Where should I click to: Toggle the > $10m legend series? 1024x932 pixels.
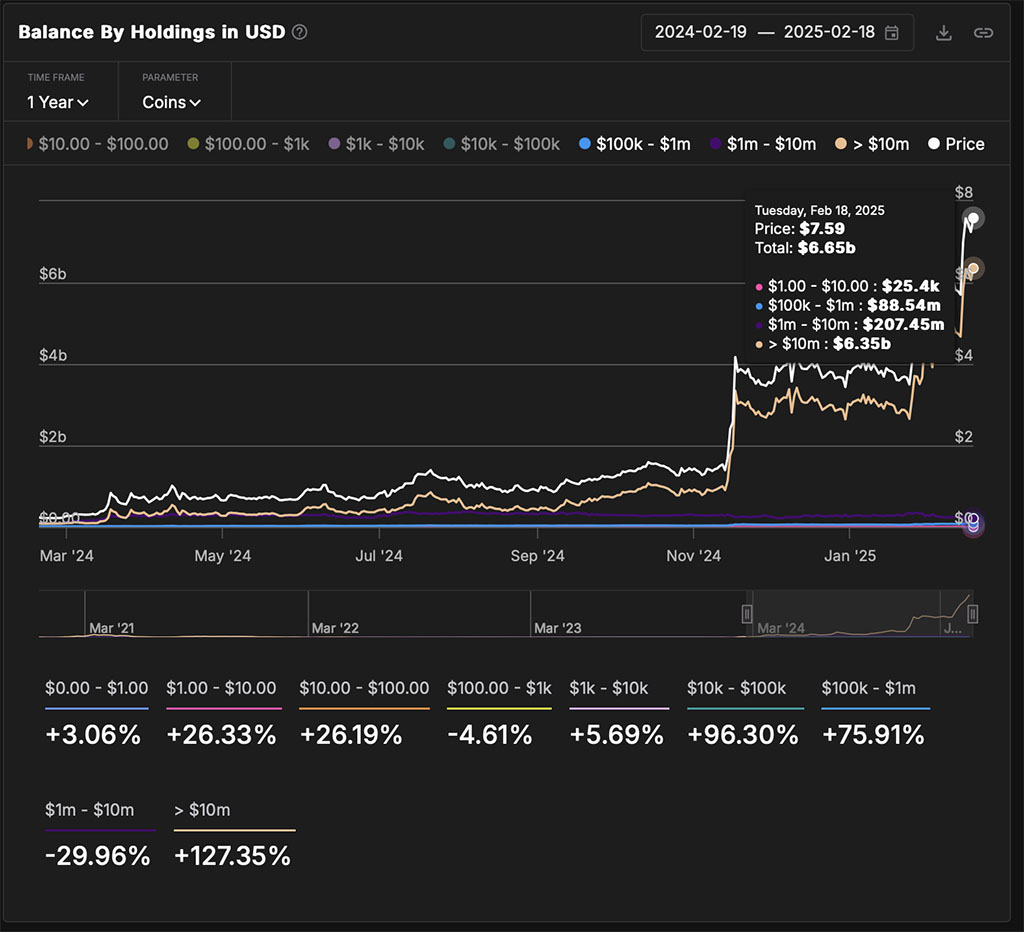872,144
